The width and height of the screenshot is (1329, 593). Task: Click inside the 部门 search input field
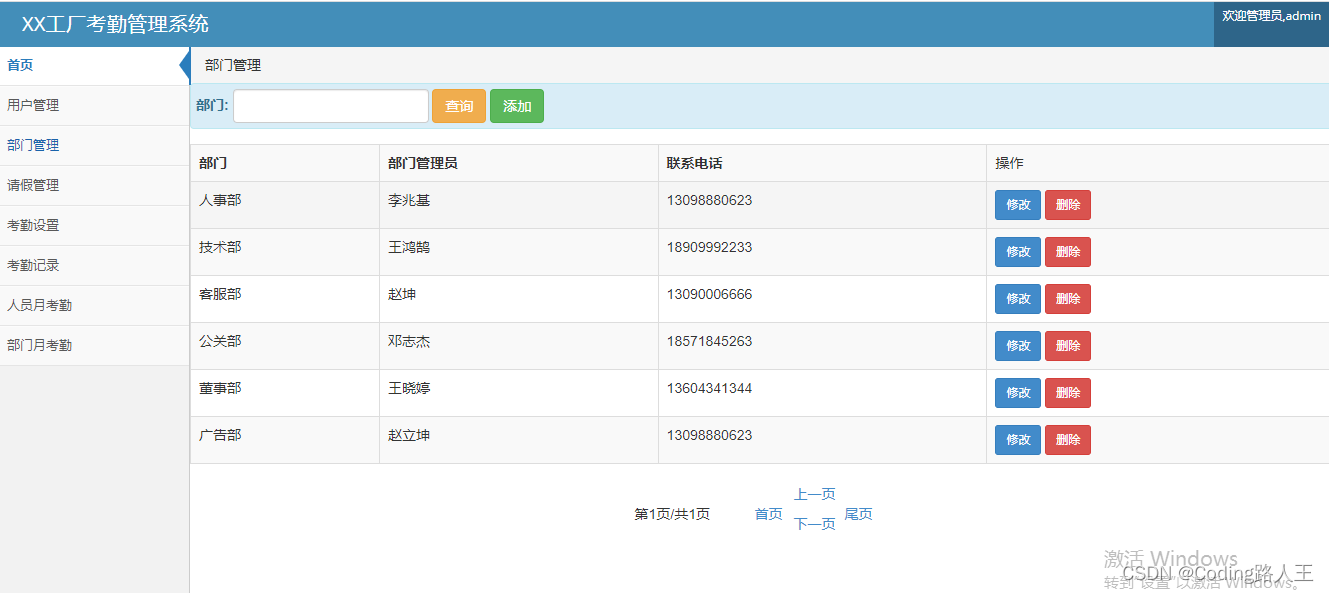click(330, 105)
